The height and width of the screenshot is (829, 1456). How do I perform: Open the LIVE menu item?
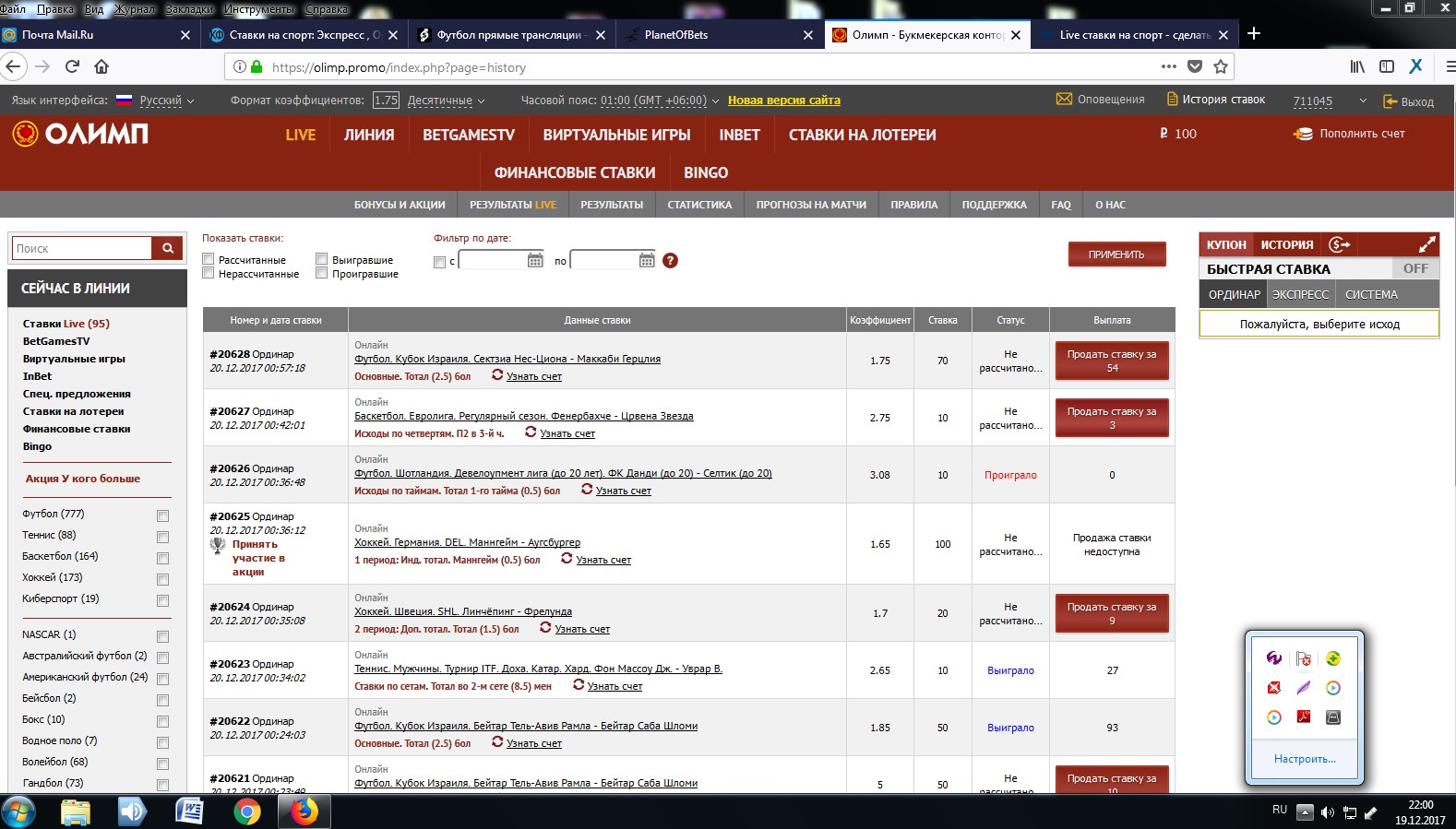click(x=301, y=135)
